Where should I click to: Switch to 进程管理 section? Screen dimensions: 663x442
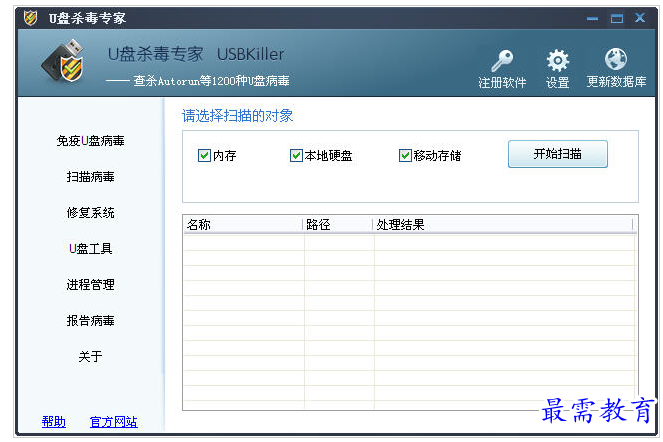[90, 285]
